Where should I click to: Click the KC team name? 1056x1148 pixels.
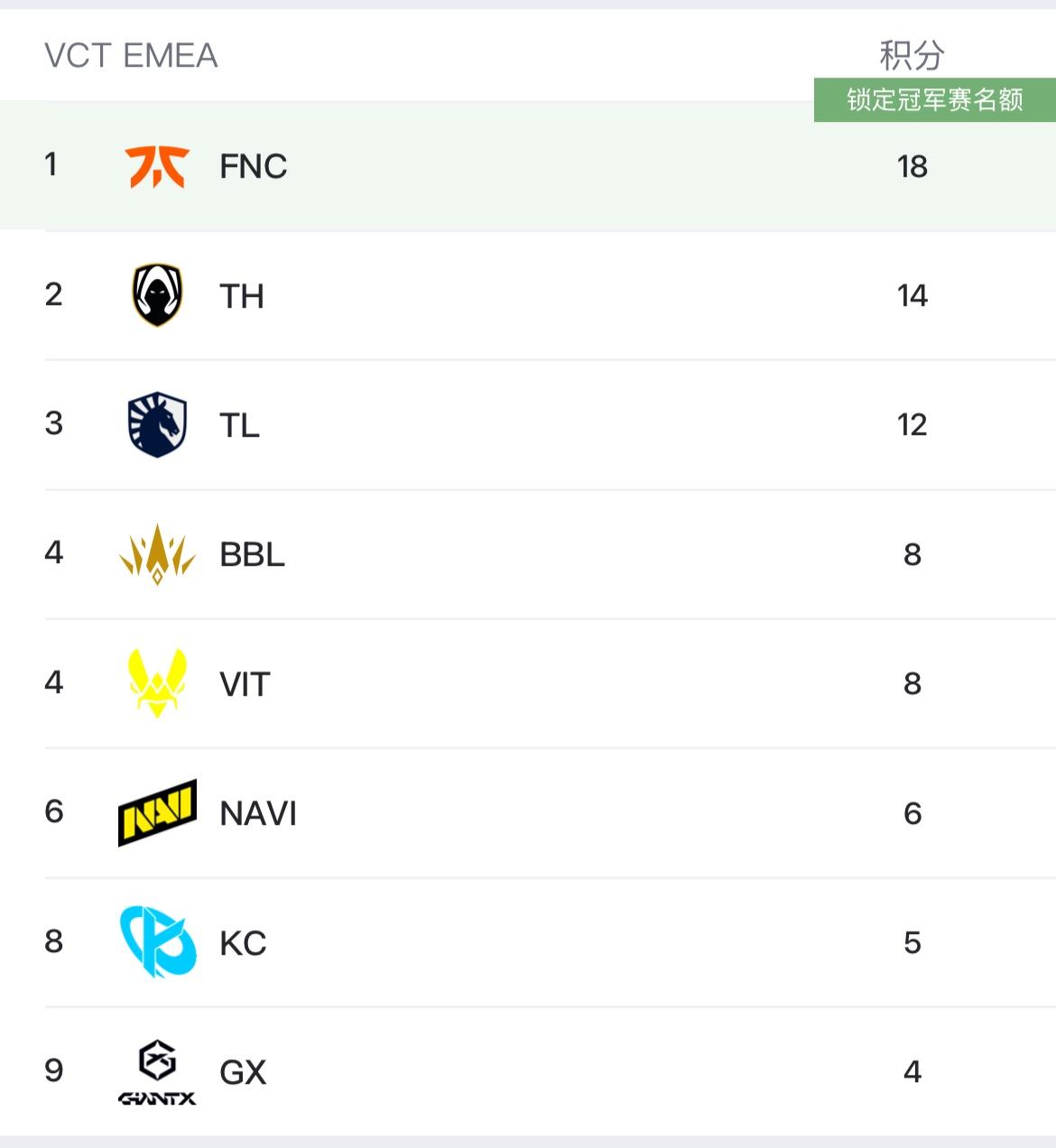(243, 943)
